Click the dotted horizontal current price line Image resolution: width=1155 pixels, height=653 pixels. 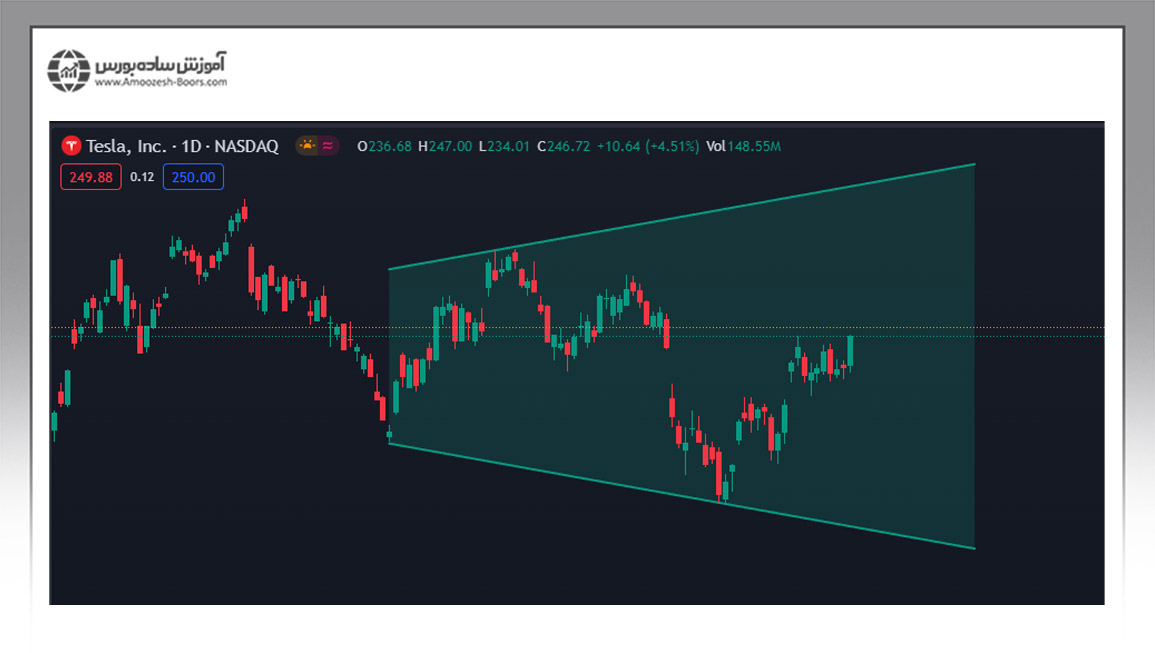(950, 327)
